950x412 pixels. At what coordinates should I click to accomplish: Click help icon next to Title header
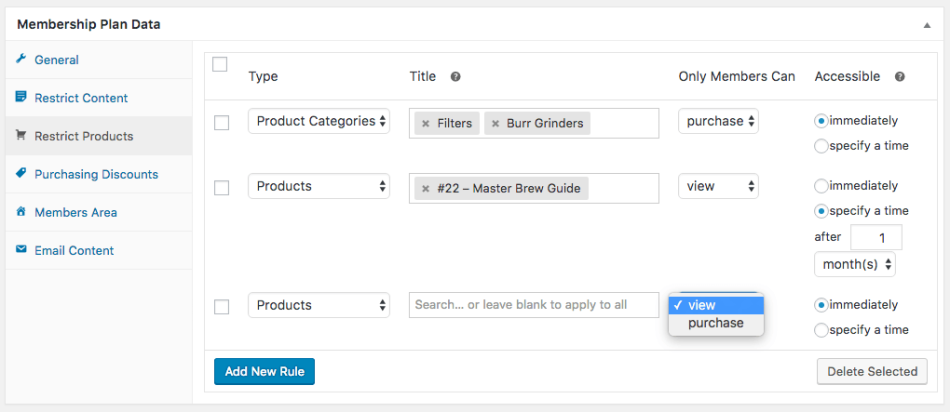(x=455, y=77)
